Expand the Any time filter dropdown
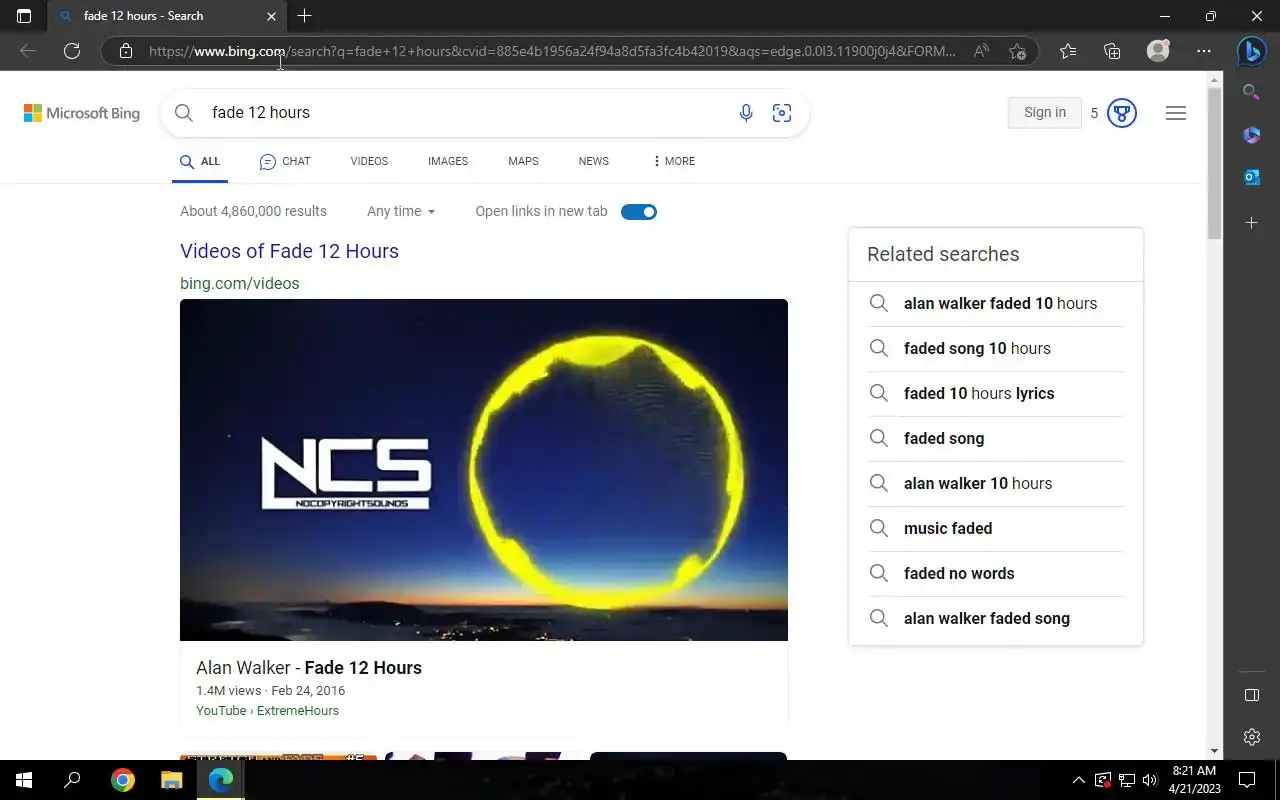 click(x=401, y=212)
